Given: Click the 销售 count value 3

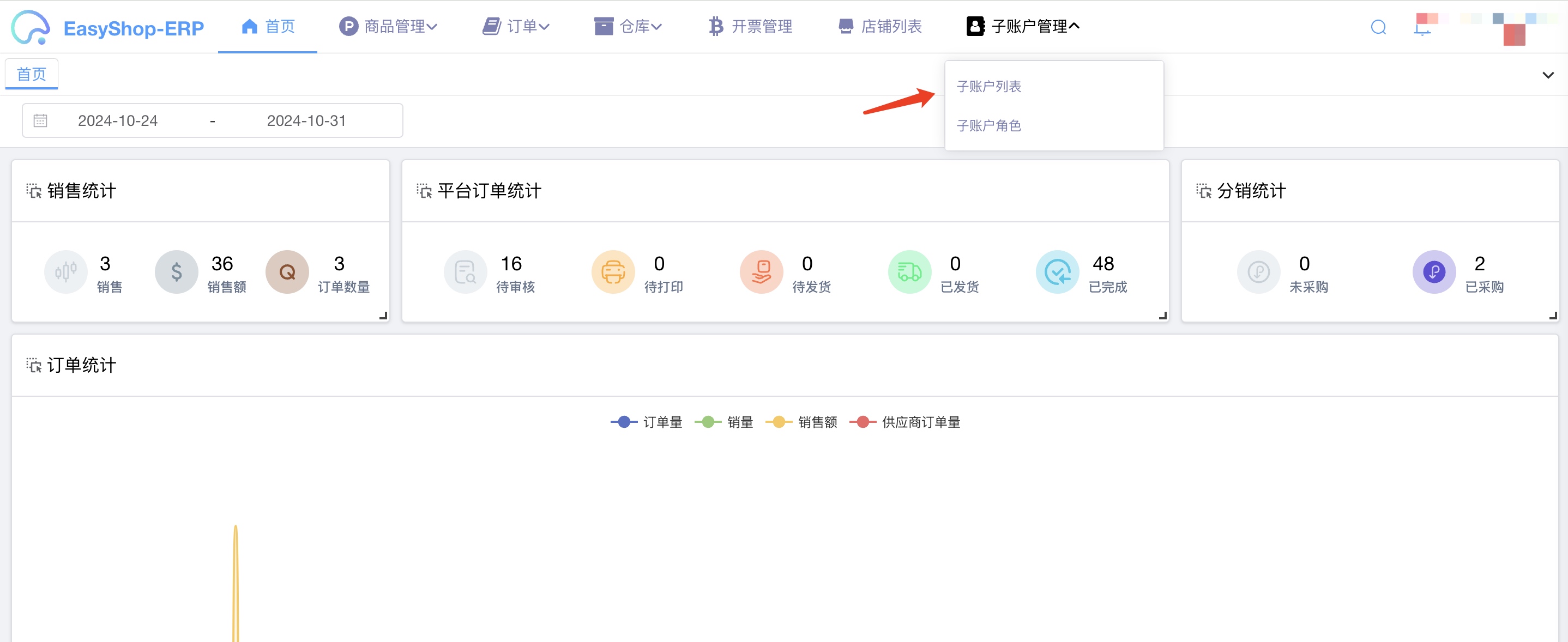Looking at the screenshot, I should [x=105, y=263].
